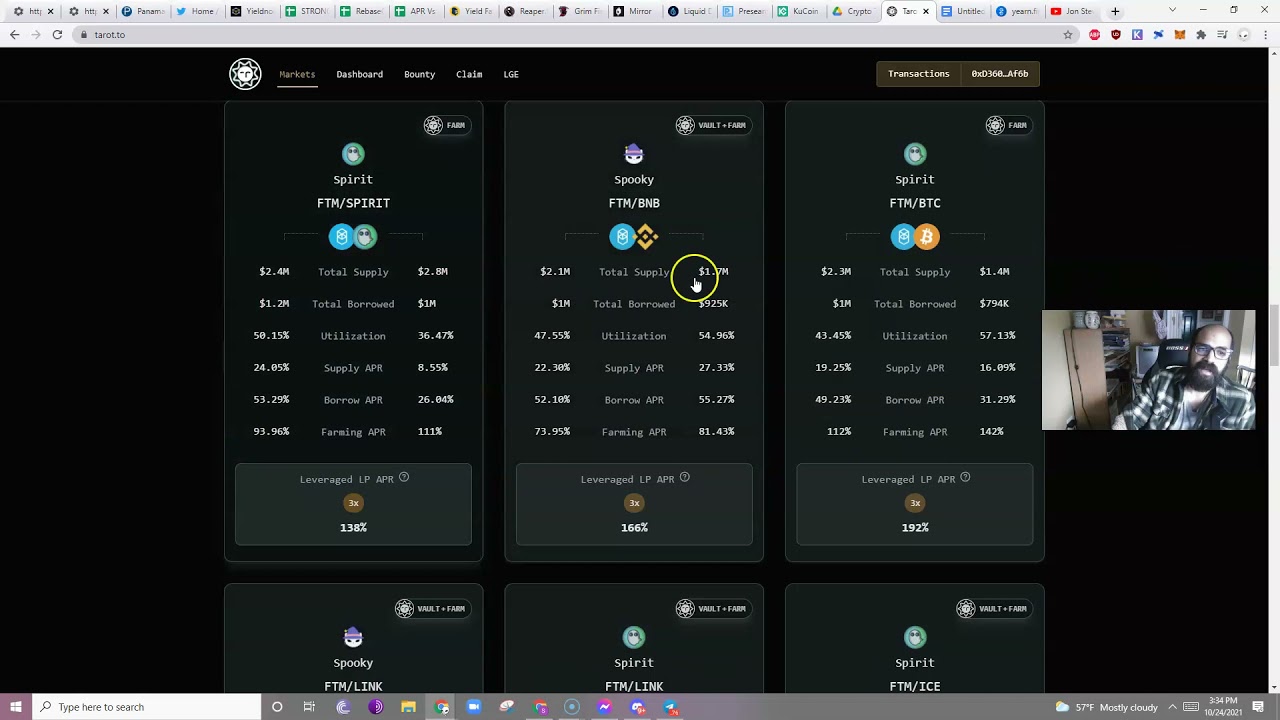Open the Dashboard tab

coord(359,74)
